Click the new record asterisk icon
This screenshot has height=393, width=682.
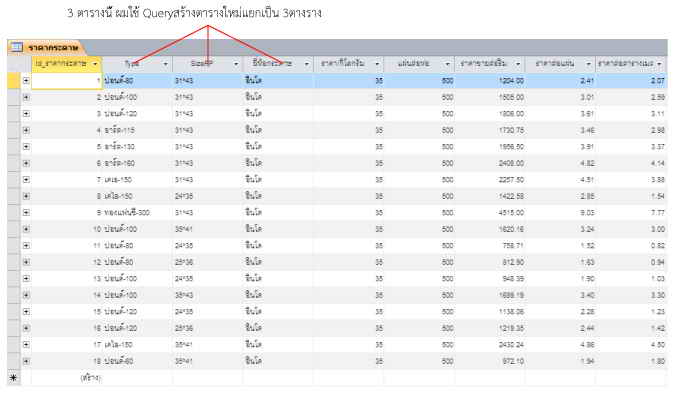pyautogui.click(x=13, y=378)
